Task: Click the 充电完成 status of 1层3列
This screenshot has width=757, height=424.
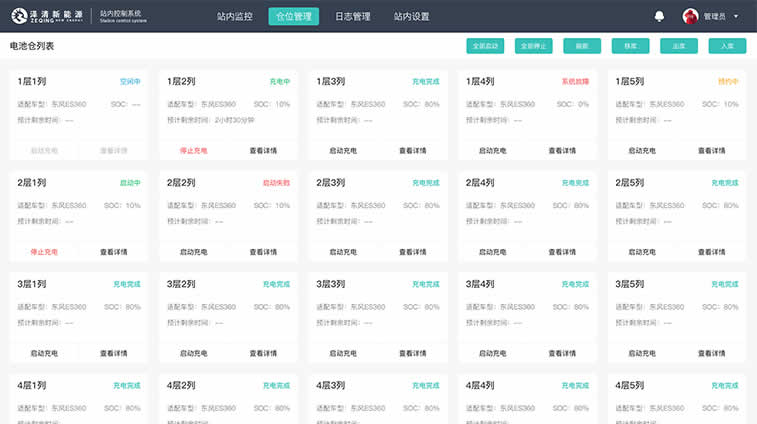Action: pyautogui.click(x=426, y=82)
